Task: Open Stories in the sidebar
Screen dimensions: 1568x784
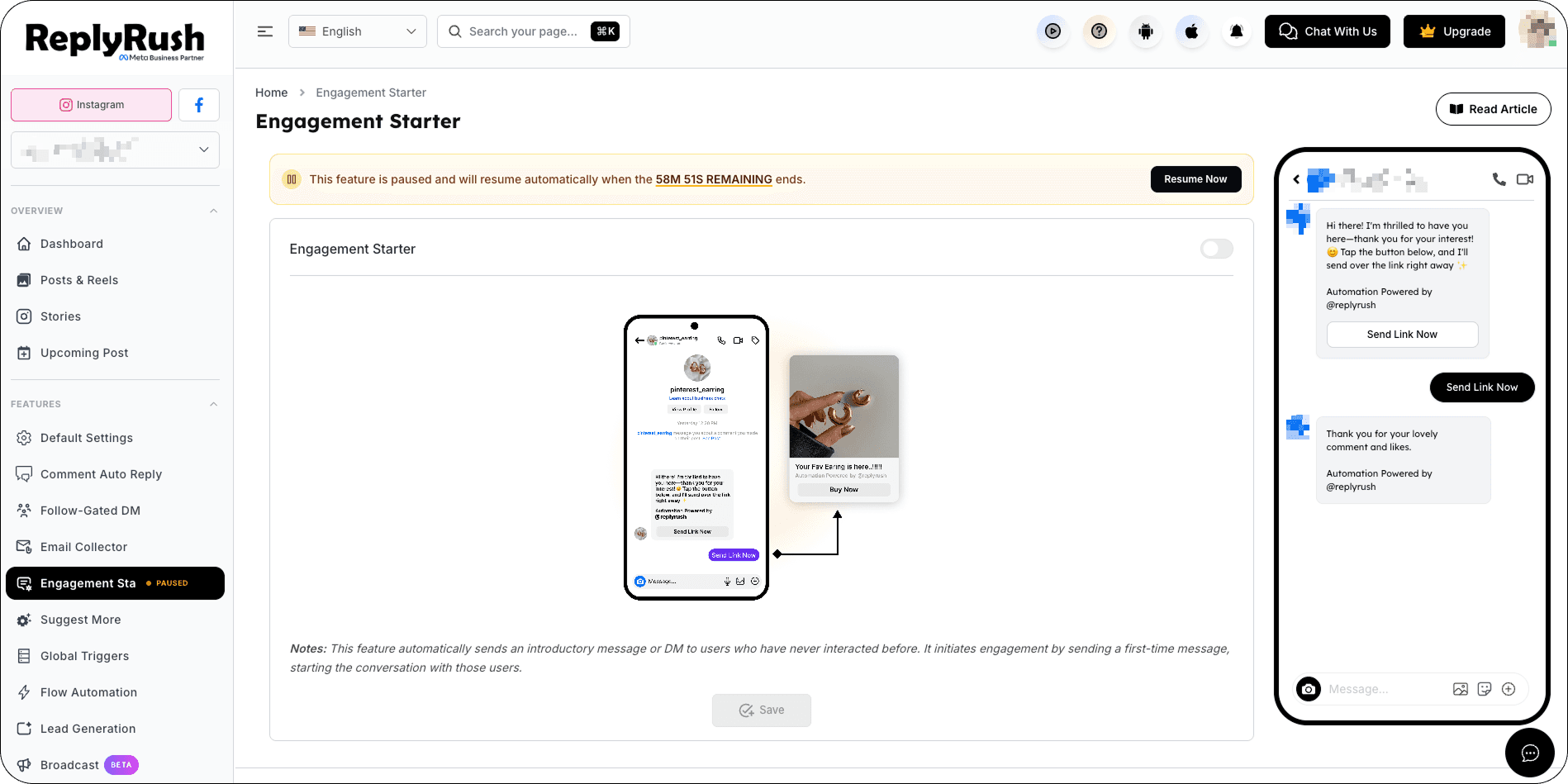Action: tap(116, 316)
